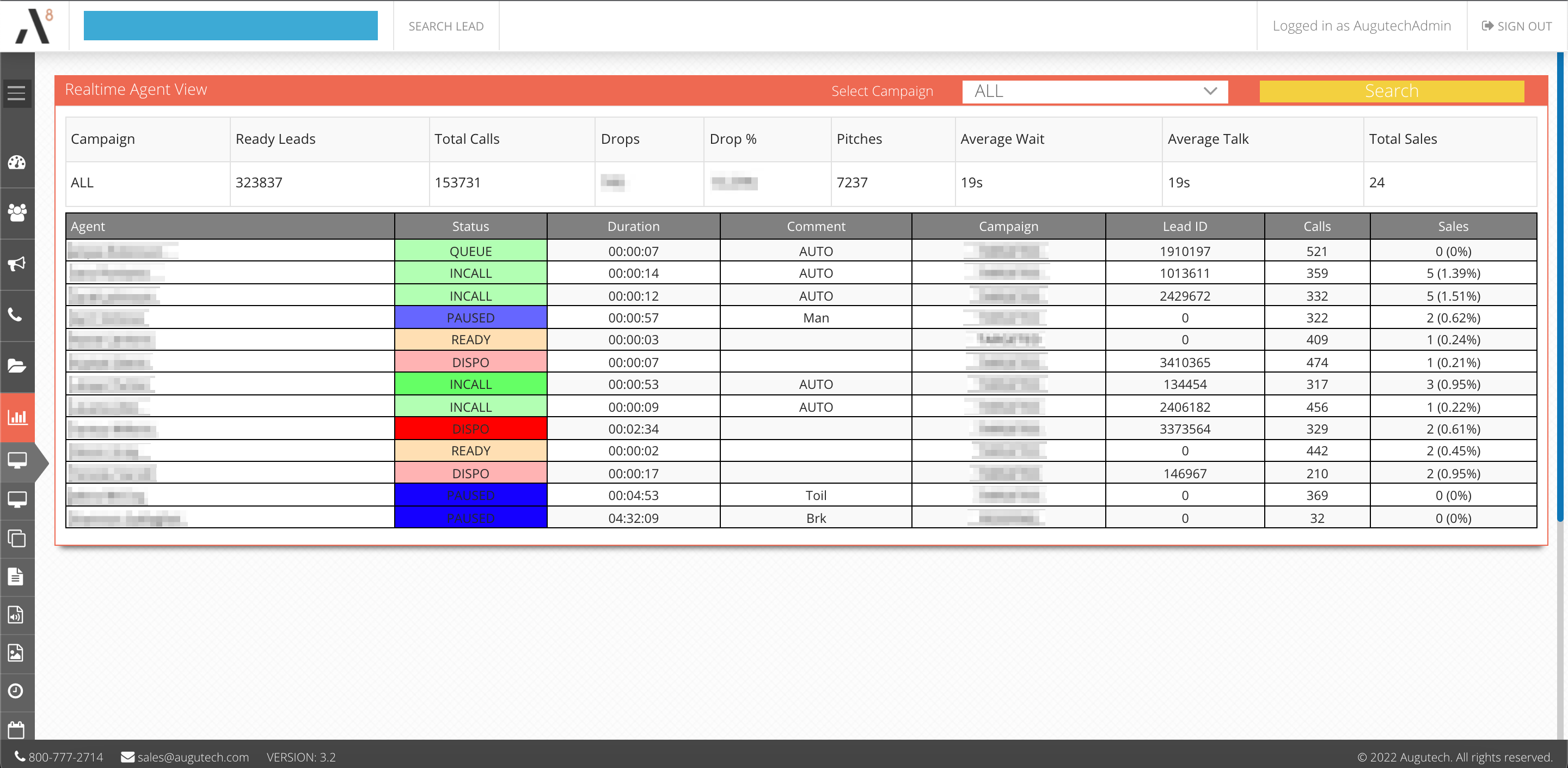Select the image files icon in sidebar

[16, 653]
